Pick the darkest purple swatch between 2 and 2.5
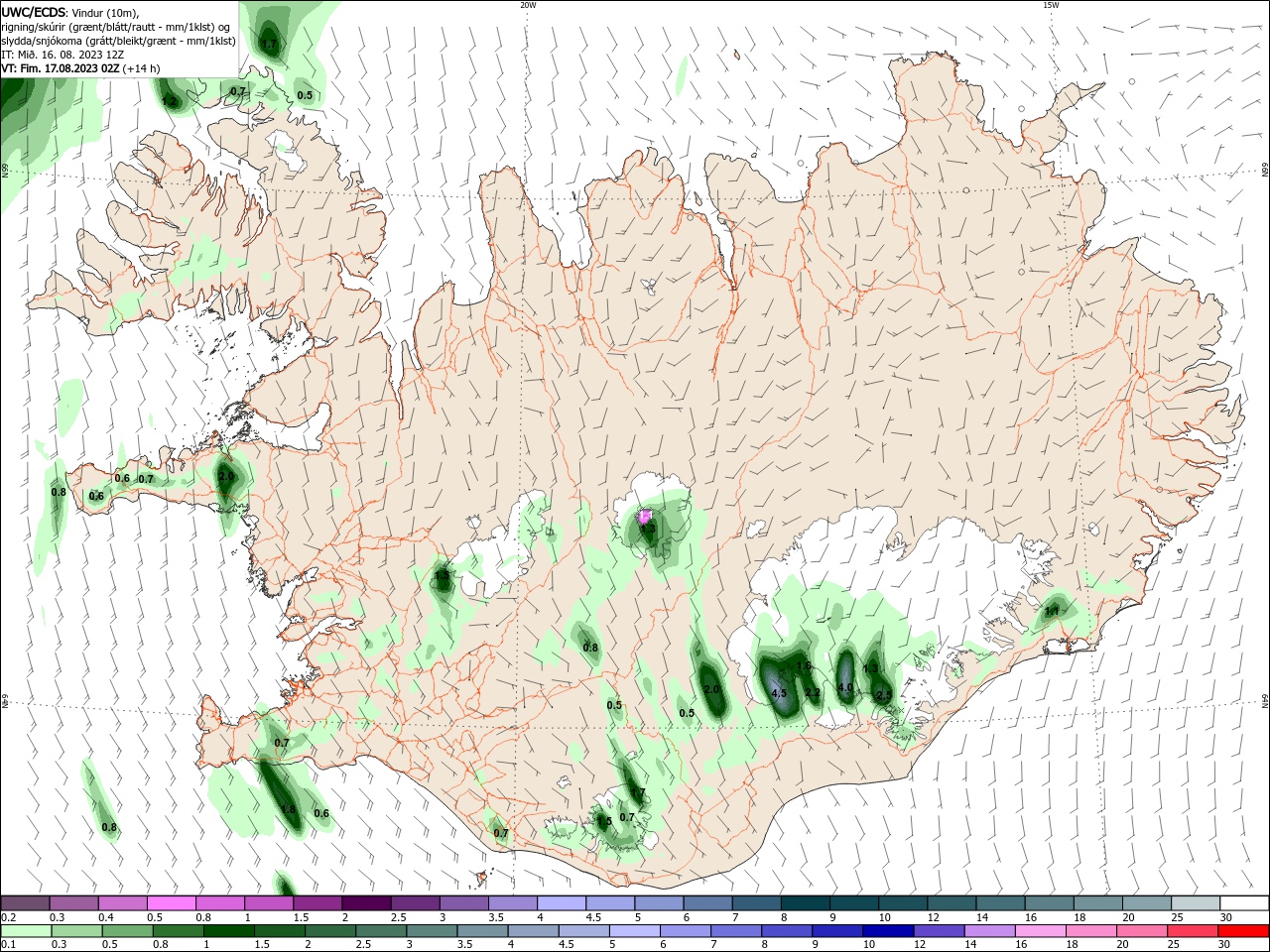Viewport: 1270px width, 952px height. coord(366,903)
